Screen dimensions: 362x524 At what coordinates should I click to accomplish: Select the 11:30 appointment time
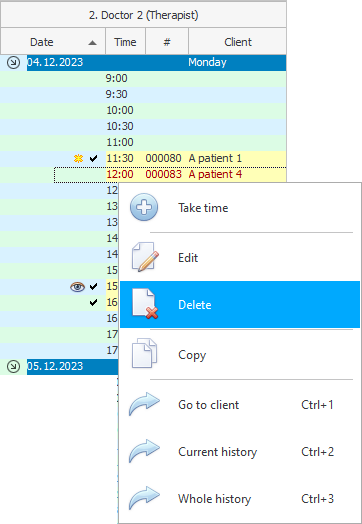click(120, 158)
